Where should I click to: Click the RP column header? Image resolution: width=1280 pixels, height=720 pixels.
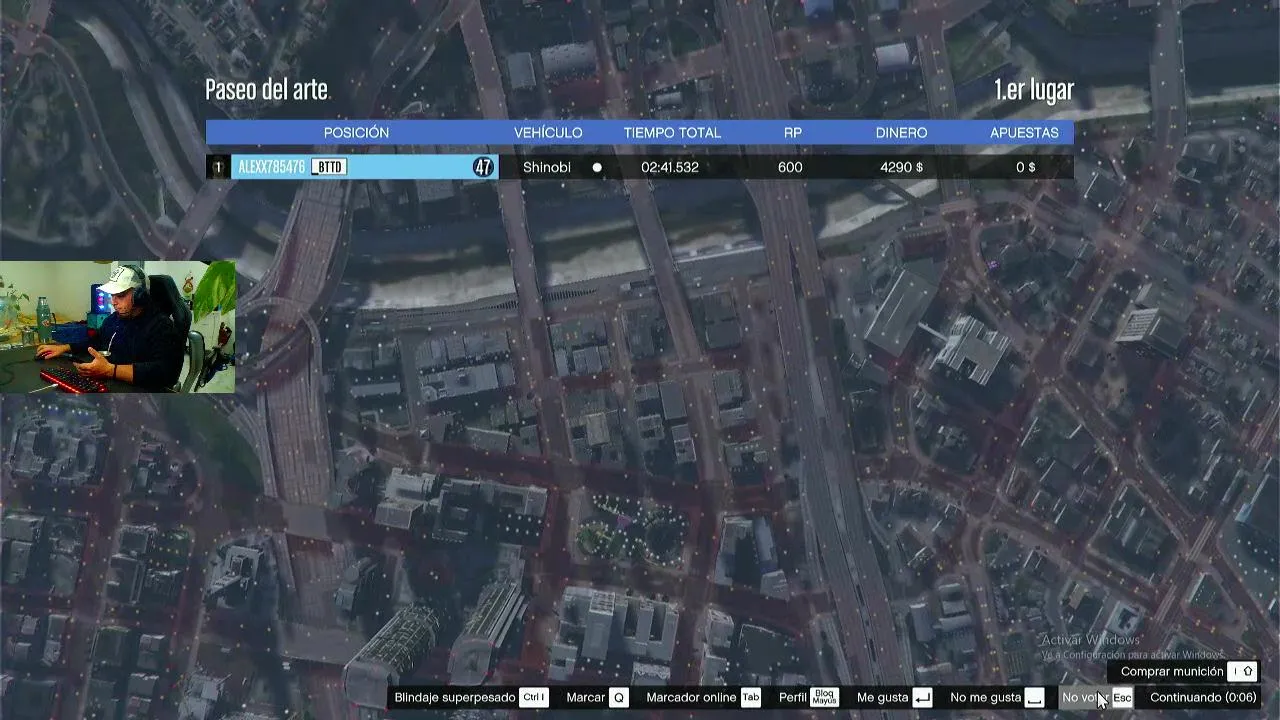(x=793, y=132)
